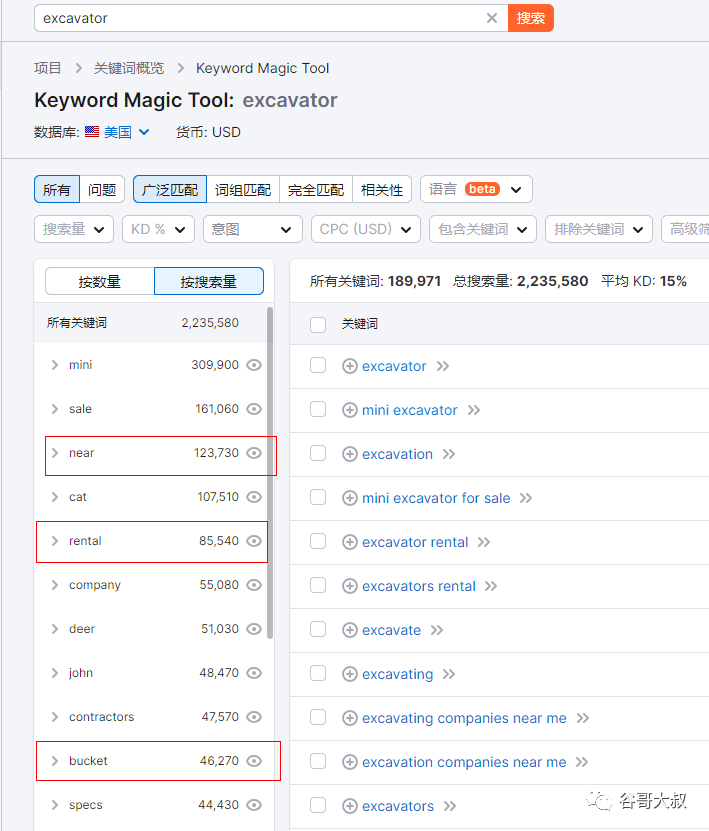Add excavator keyword with plus icon

(350, 366)
